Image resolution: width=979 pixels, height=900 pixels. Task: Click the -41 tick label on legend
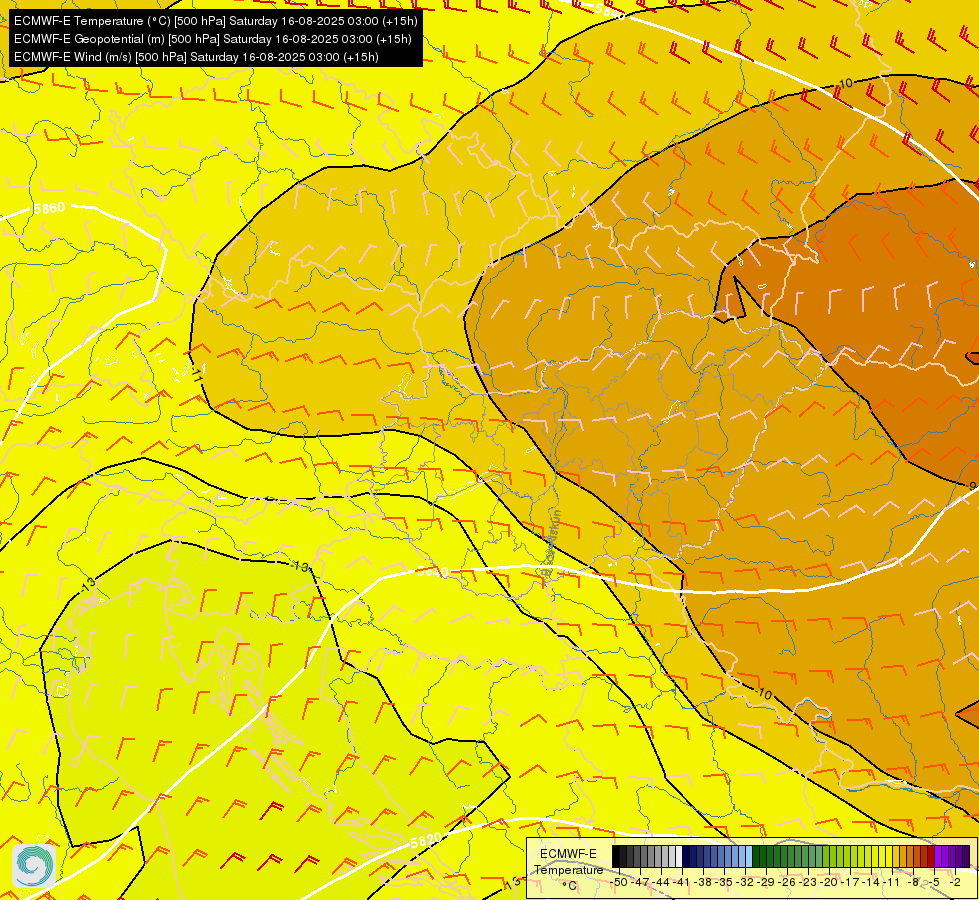coord(682,882)
